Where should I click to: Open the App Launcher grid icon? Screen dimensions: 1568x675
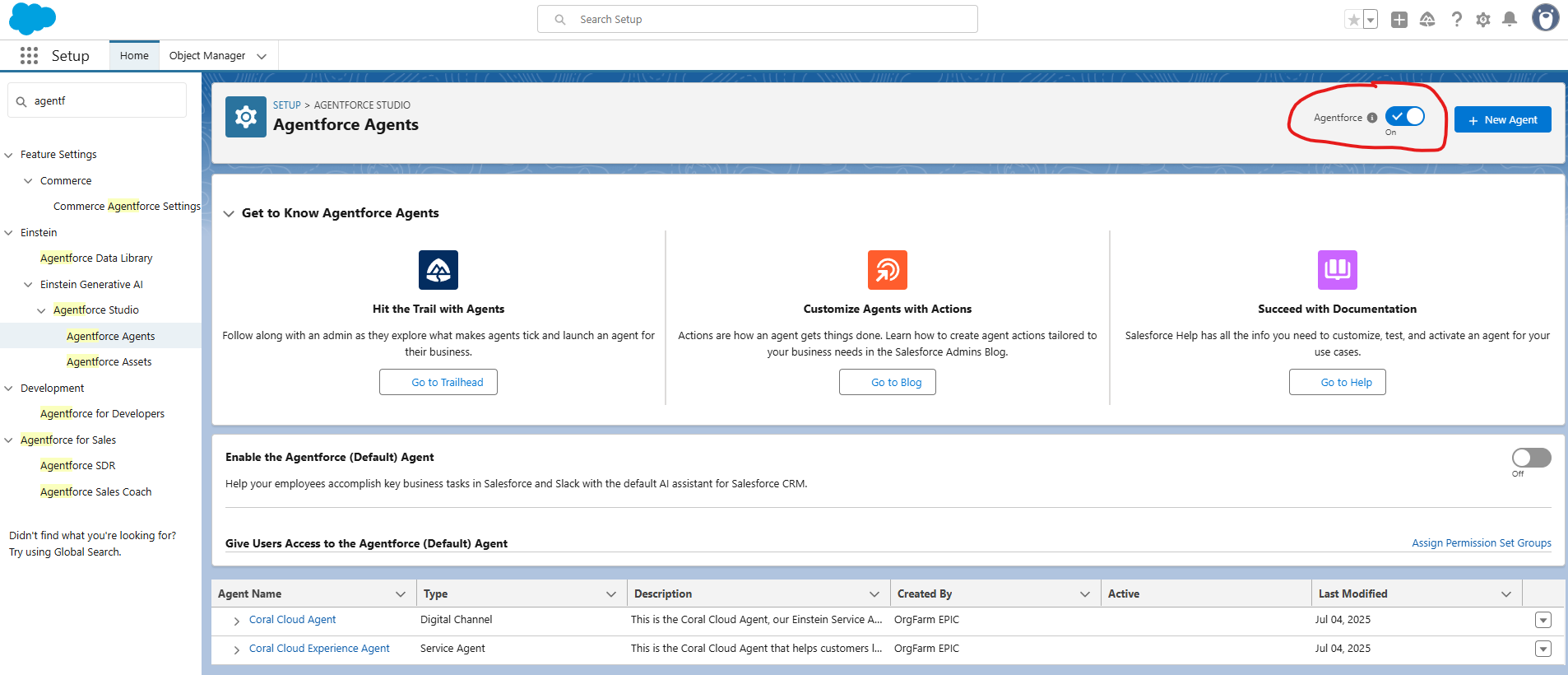tap(30, 55)
